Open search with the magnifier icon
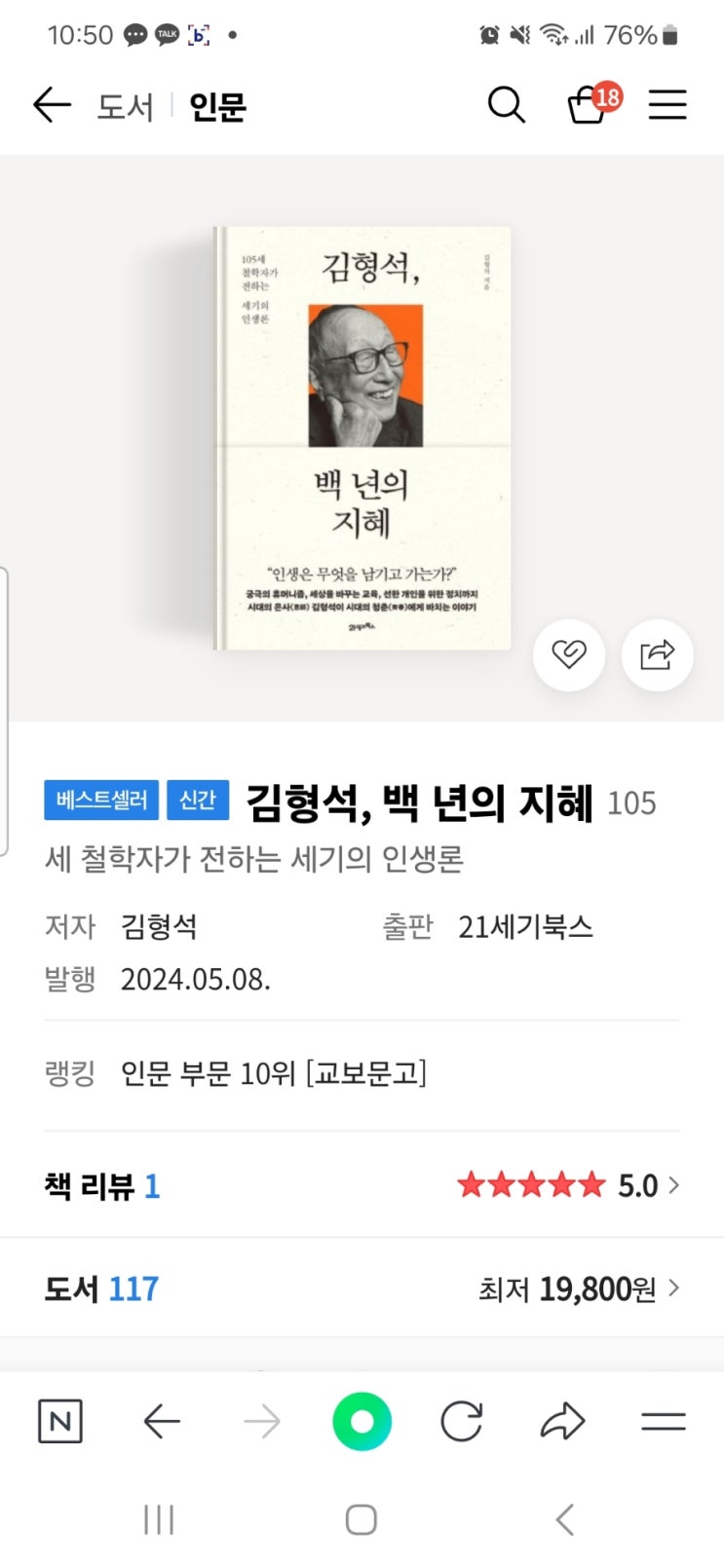Screen dimensions: 724x1568 coord(506,104)
